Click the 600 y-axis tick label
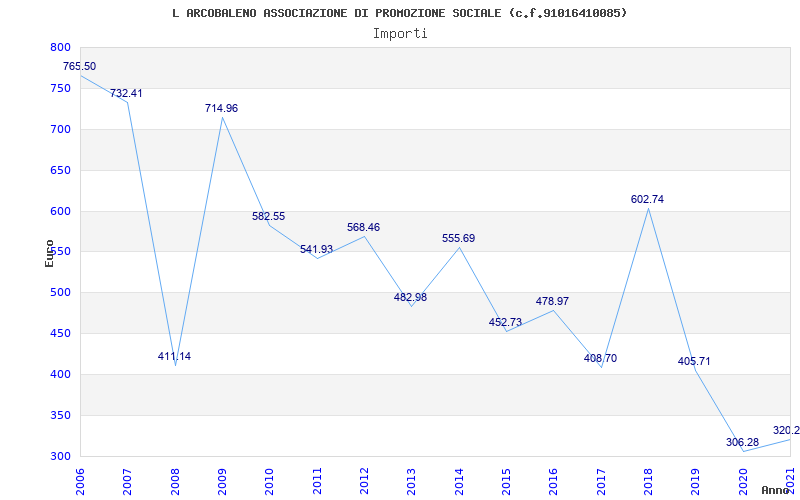Image resolution: width=800 pixels, height=500 pixels. [x=60, y=211]
